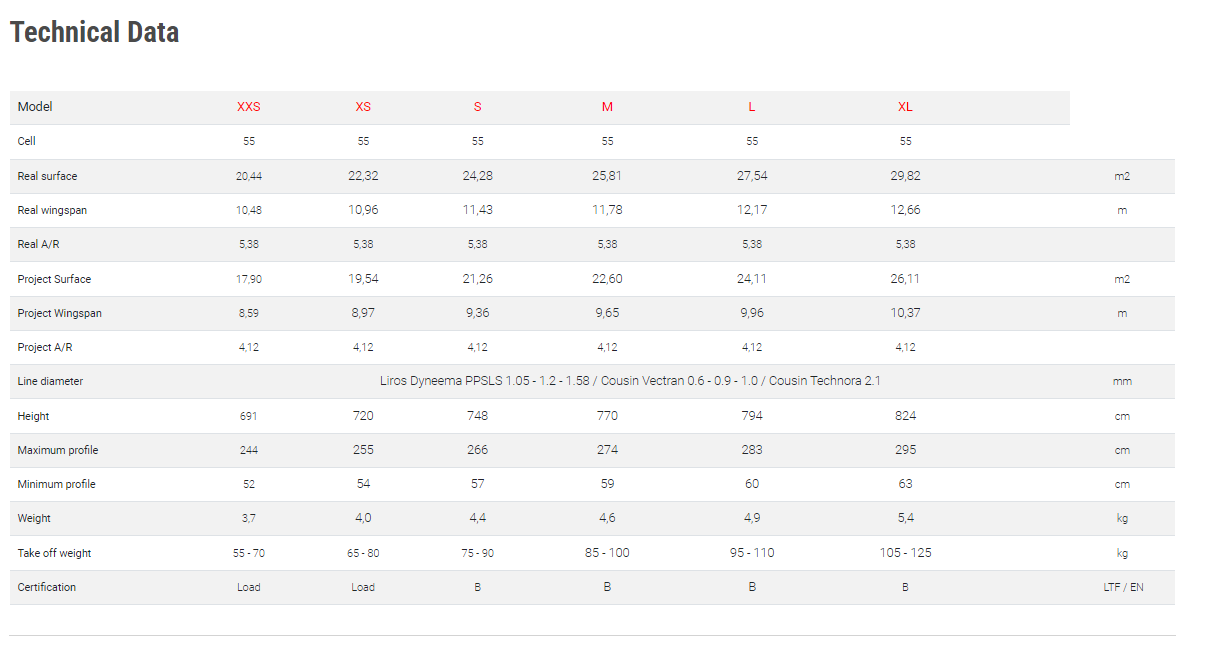Click the LTF / EN certification unit
The height and width of the screenshot is (668, 1211).
pyautogui.click(x=1122, y=587)
